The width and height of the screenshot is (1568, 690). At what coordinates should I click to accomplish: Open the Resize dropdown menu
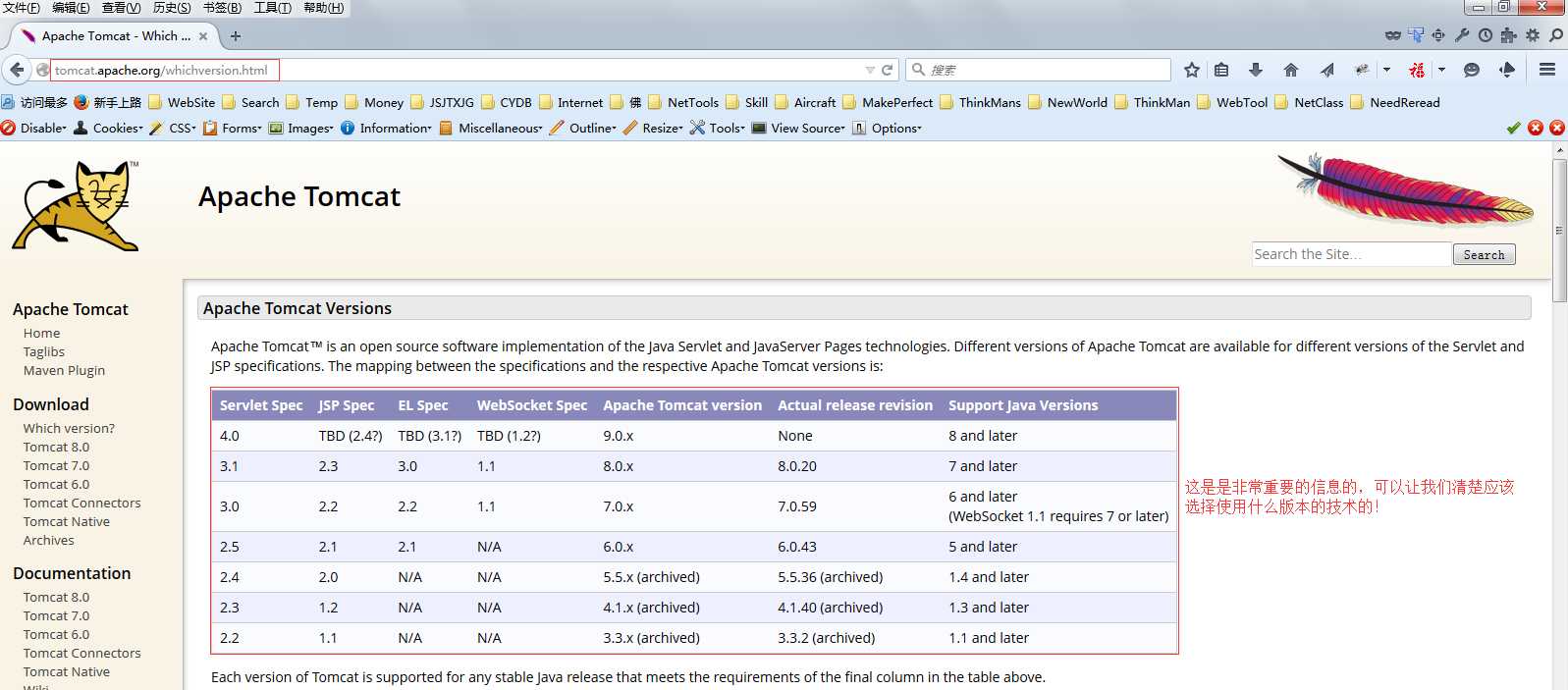tap(654, 128)
